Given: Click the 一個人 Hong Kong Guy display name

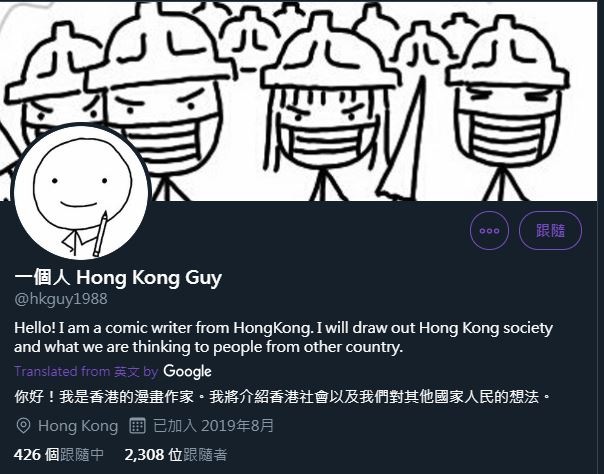Looking at the screenshot, I should (118, 277).
